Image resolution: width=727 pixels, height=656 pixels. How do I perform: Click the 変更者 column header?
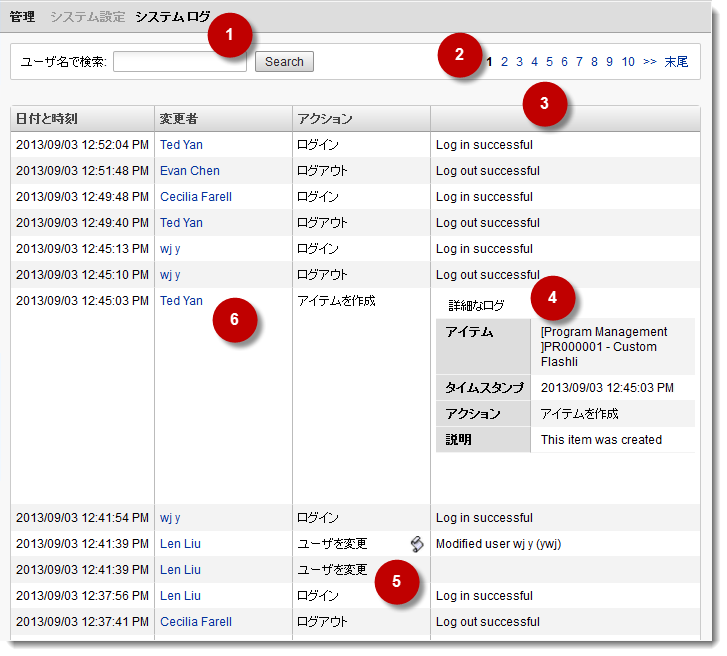[x=223, y=119]
